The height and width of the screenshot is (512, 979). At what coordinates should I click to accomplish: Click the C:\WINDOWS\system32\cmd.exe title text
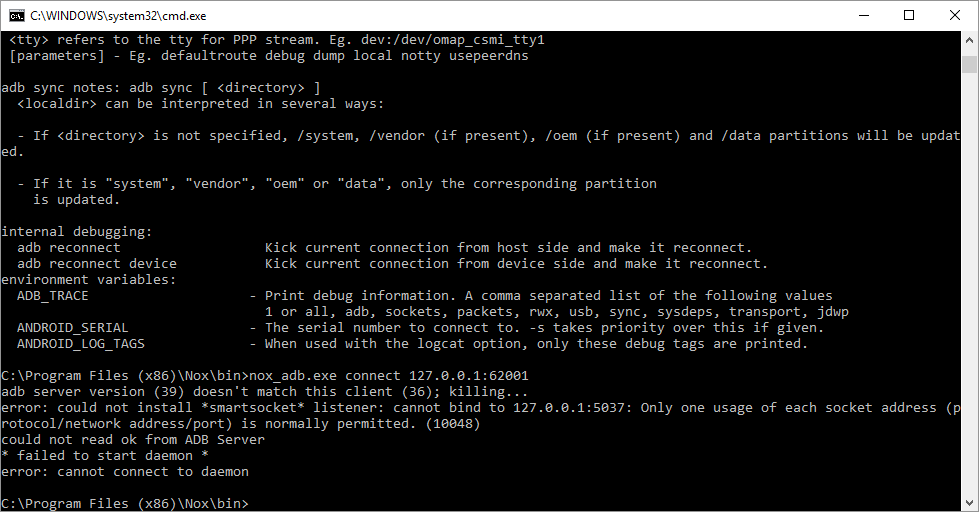[118, 16]
